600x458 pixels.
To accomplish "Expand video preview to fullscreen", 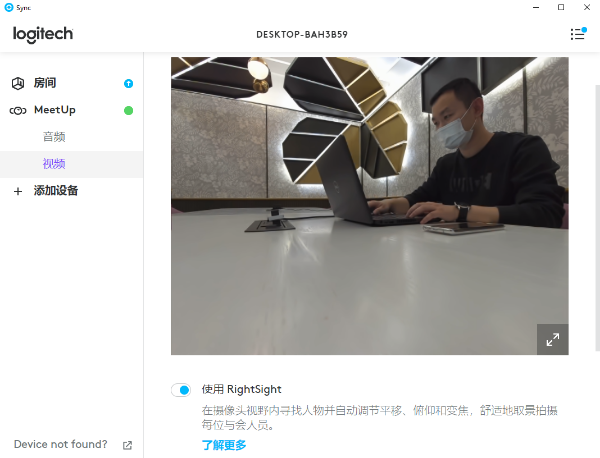I will (x=553, y=339).
